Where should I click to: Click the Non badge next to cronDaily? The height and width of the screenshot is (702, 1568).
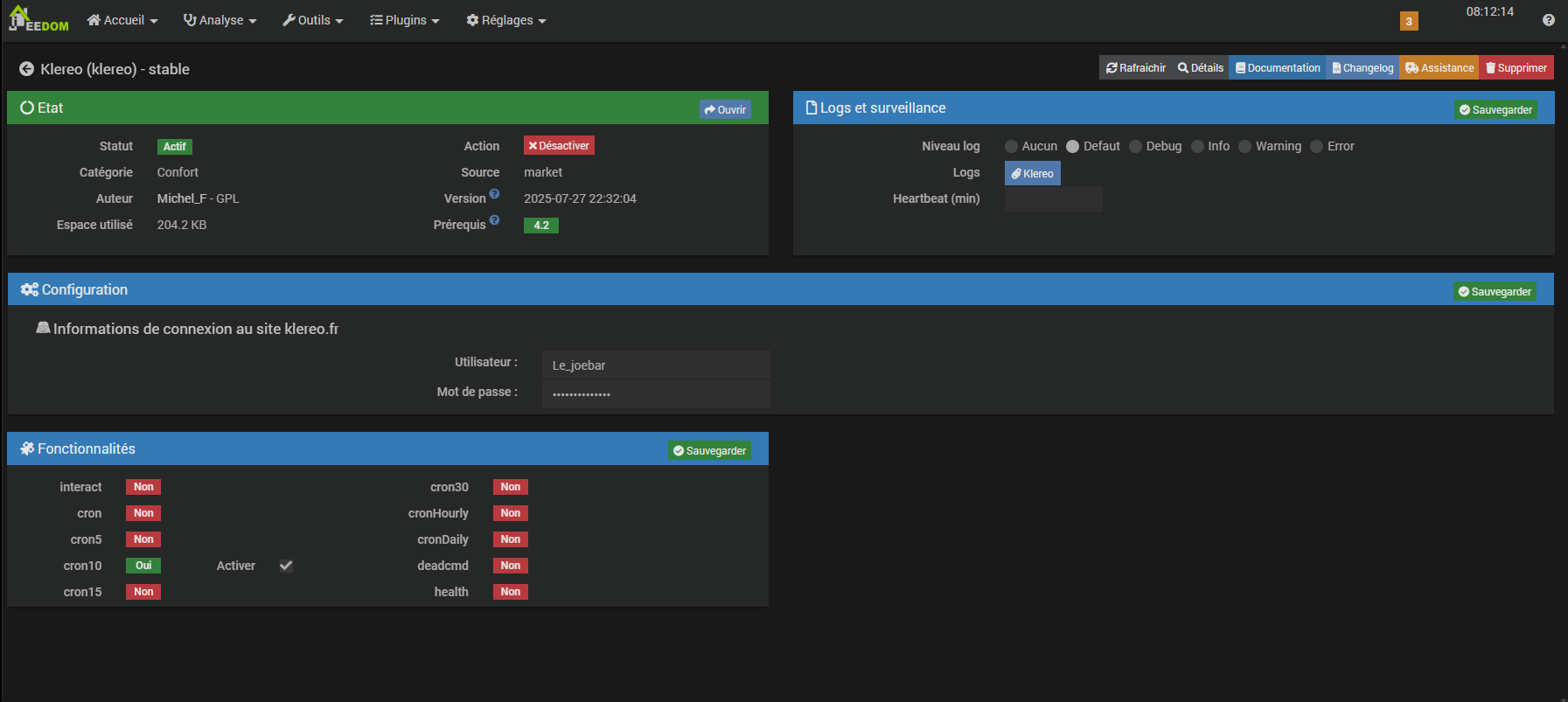511,539
